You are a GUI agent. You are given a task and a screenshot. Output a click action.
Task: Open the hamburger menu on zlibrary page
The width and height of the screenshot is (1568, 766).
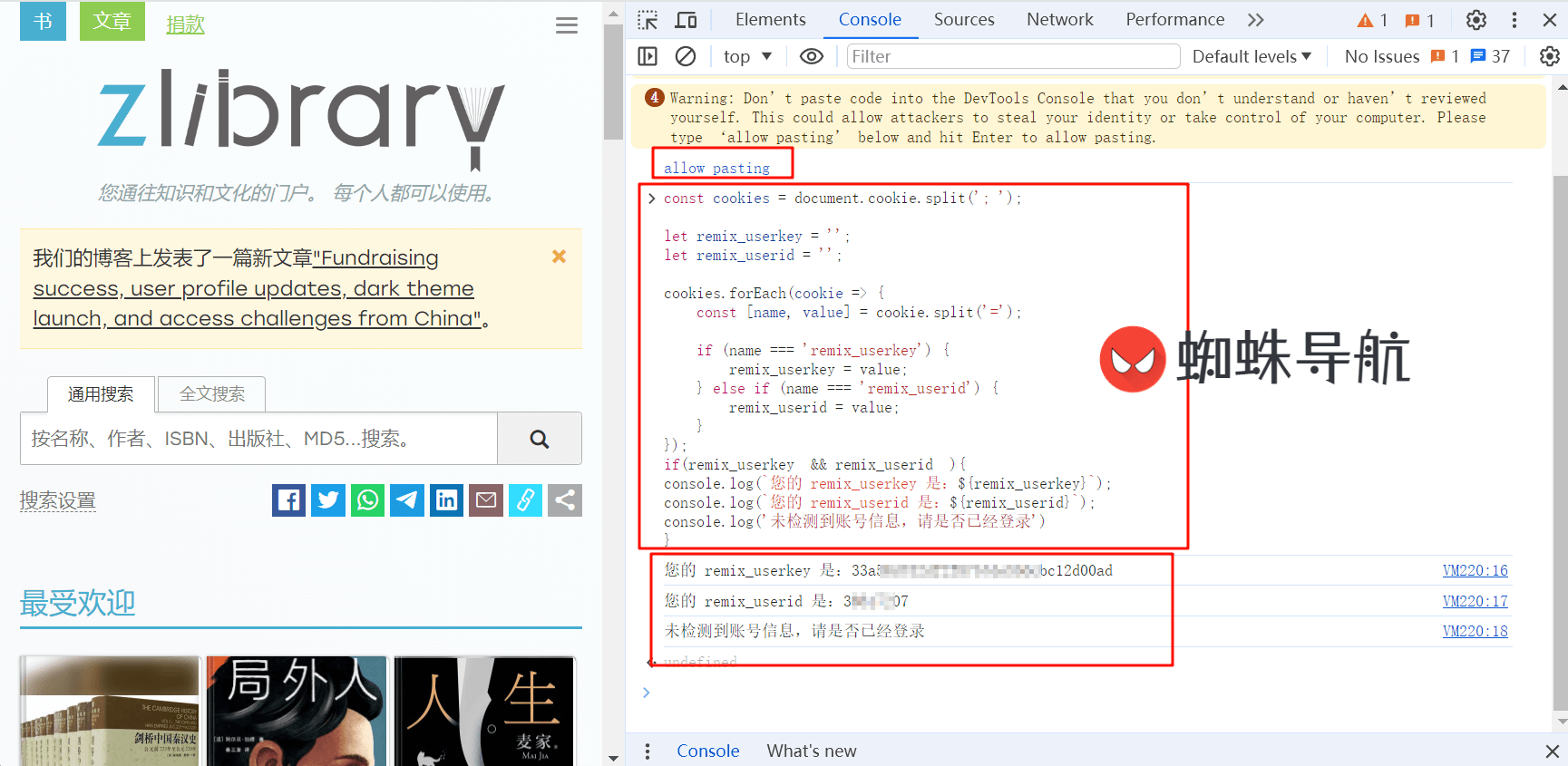pos(567,25)
